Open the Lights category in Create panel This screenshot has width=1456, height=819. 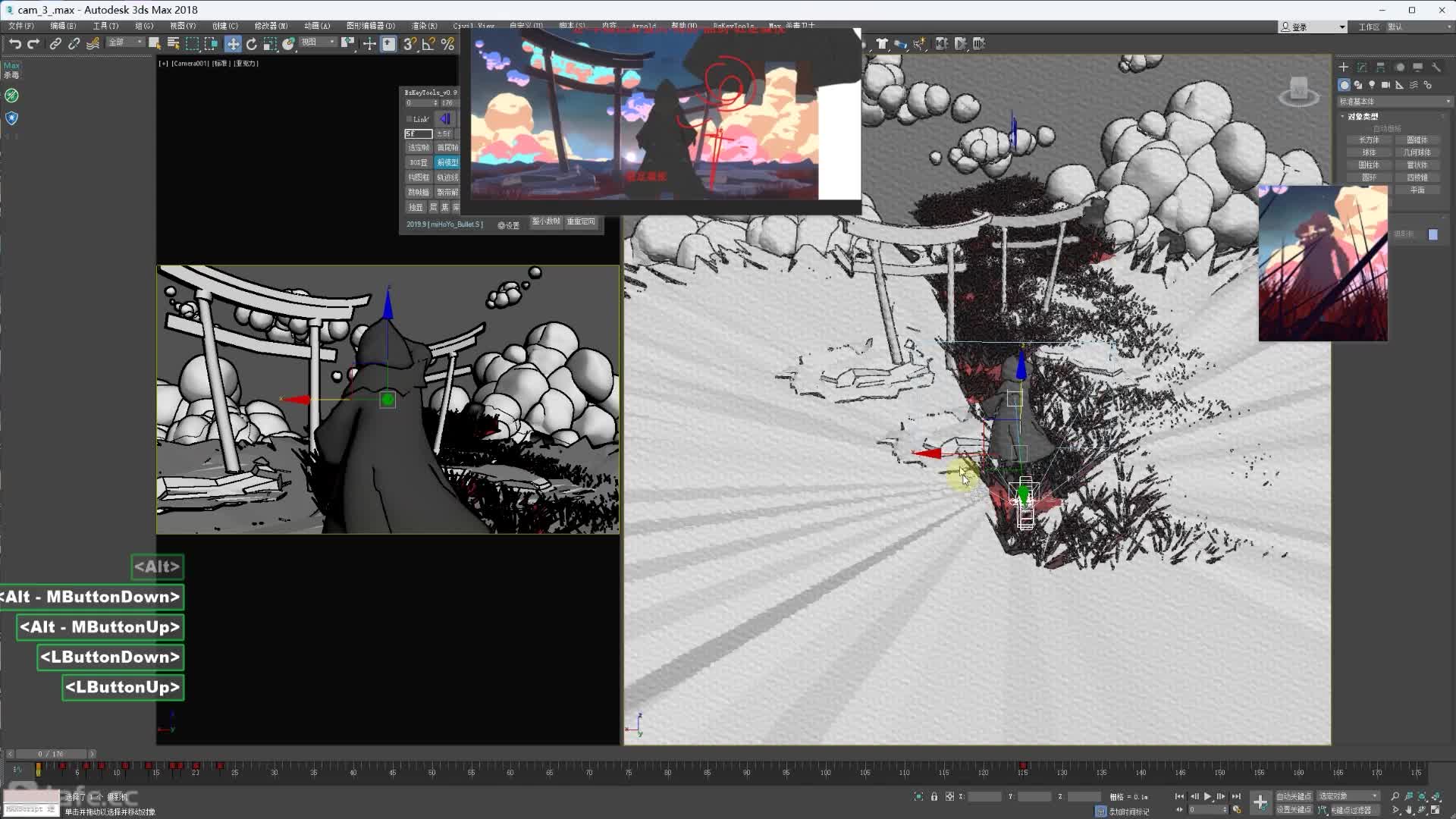click(x=1372, y=85)
